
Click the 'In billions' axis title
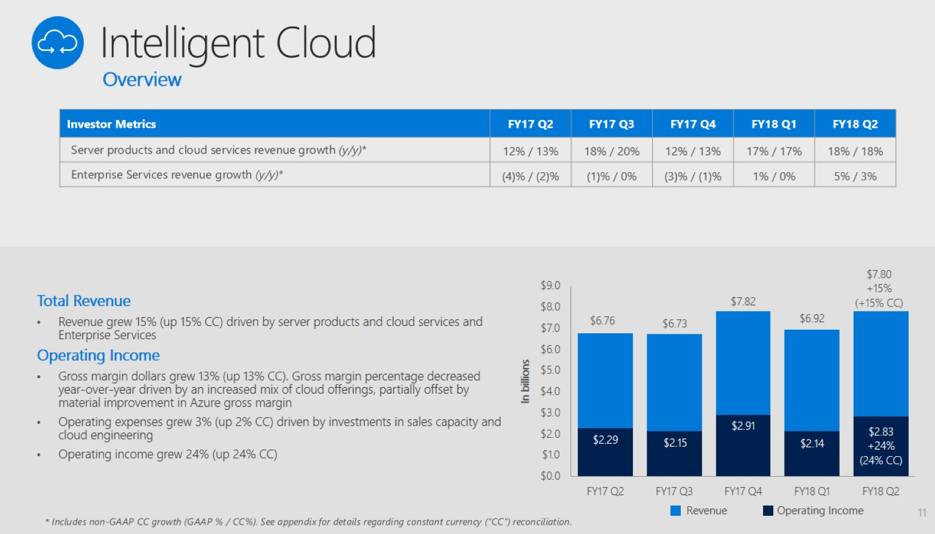coord(525,381)
